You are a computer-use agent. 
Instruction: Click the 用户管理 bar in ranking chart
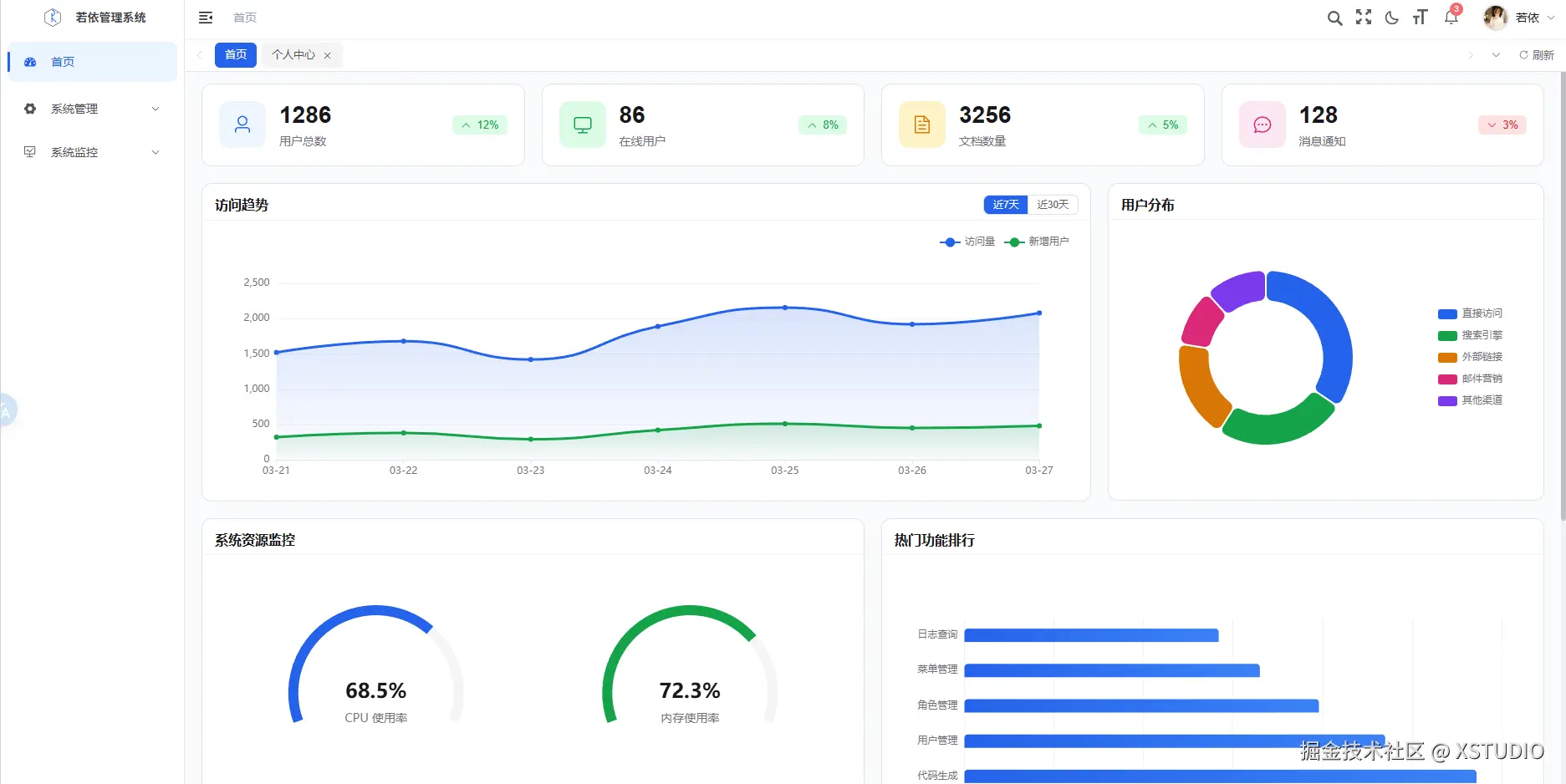1171,741
